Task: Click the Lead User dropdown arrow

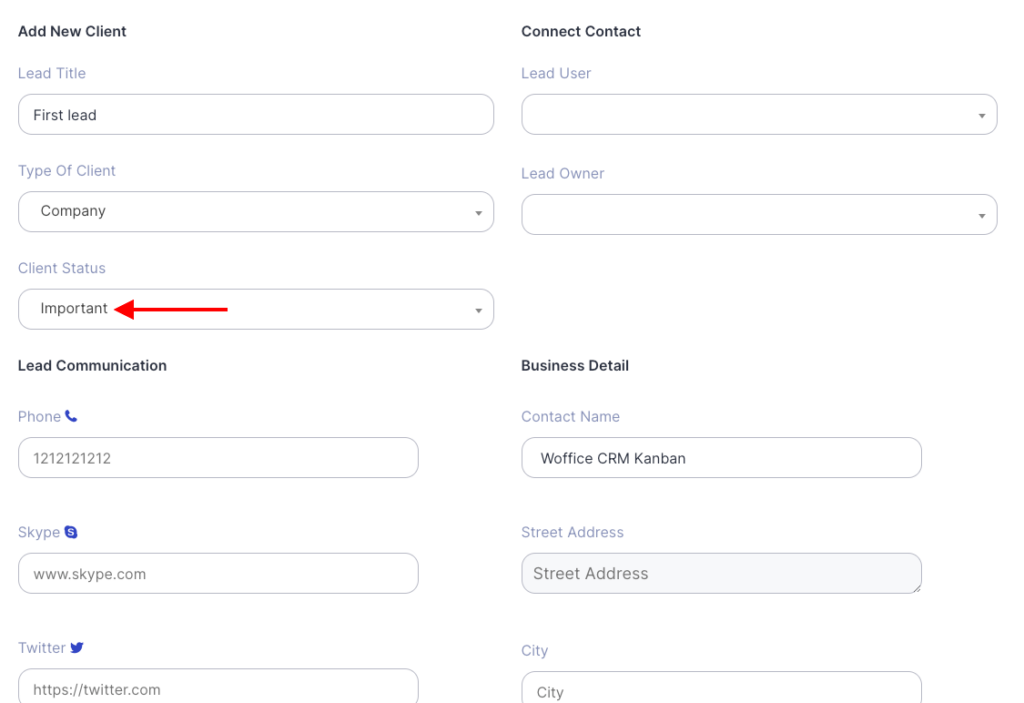Action: pyautogui.click(x=982, y=116)
